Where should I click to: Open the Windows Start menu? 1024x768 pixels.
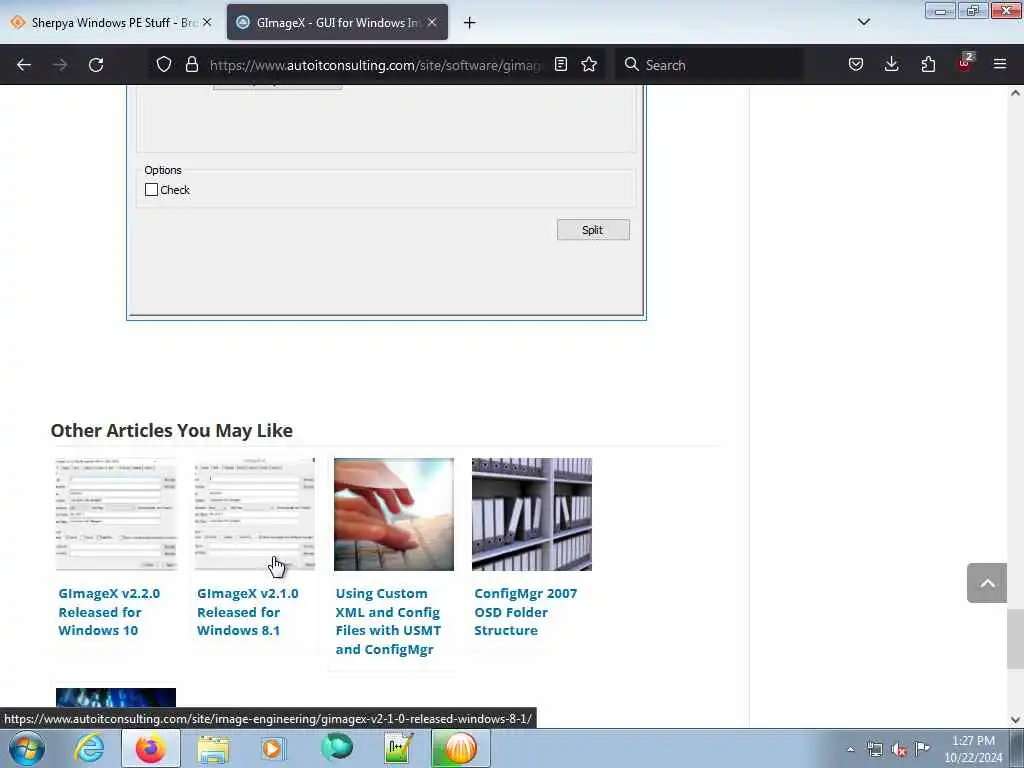tap(27, 748)
